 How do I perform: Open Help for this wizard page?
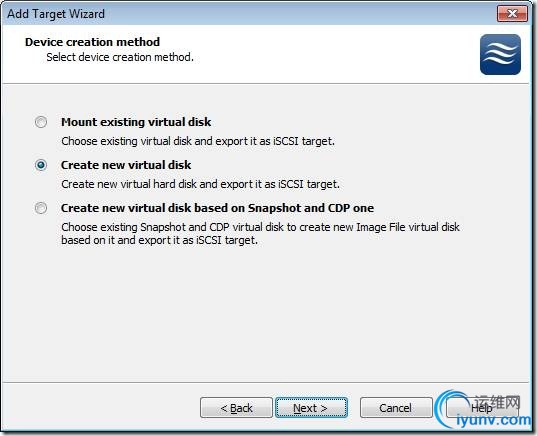(481, 408)
